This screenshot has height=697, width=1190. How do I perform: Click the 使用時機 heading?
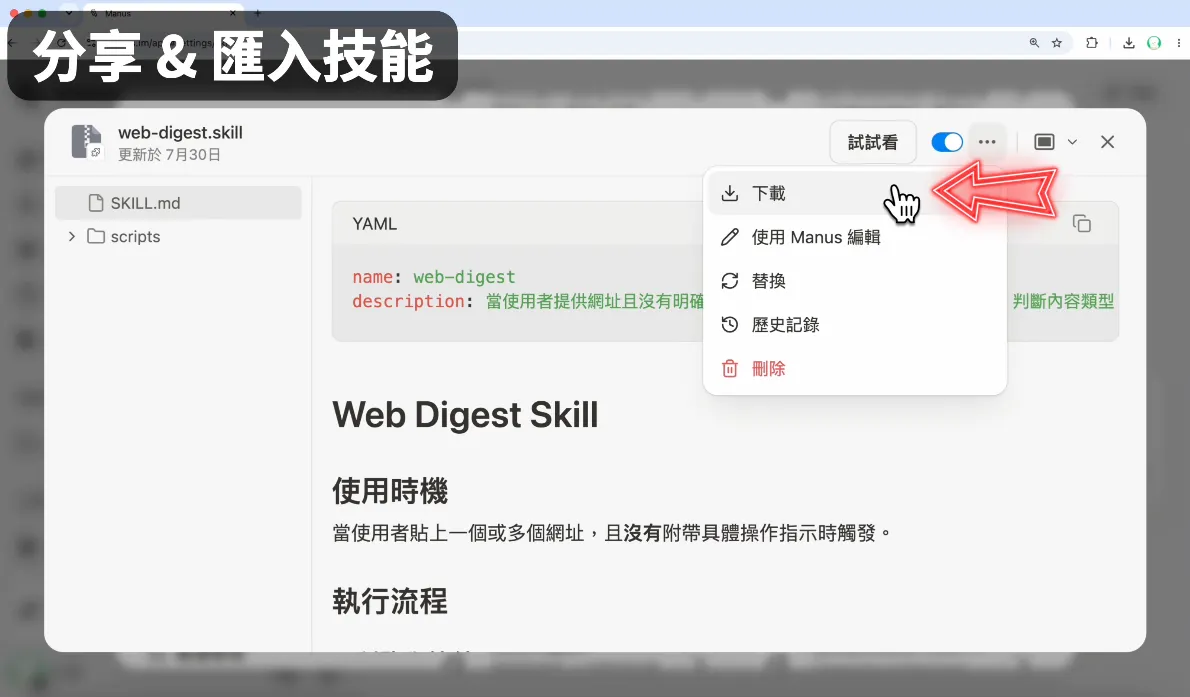390,491
